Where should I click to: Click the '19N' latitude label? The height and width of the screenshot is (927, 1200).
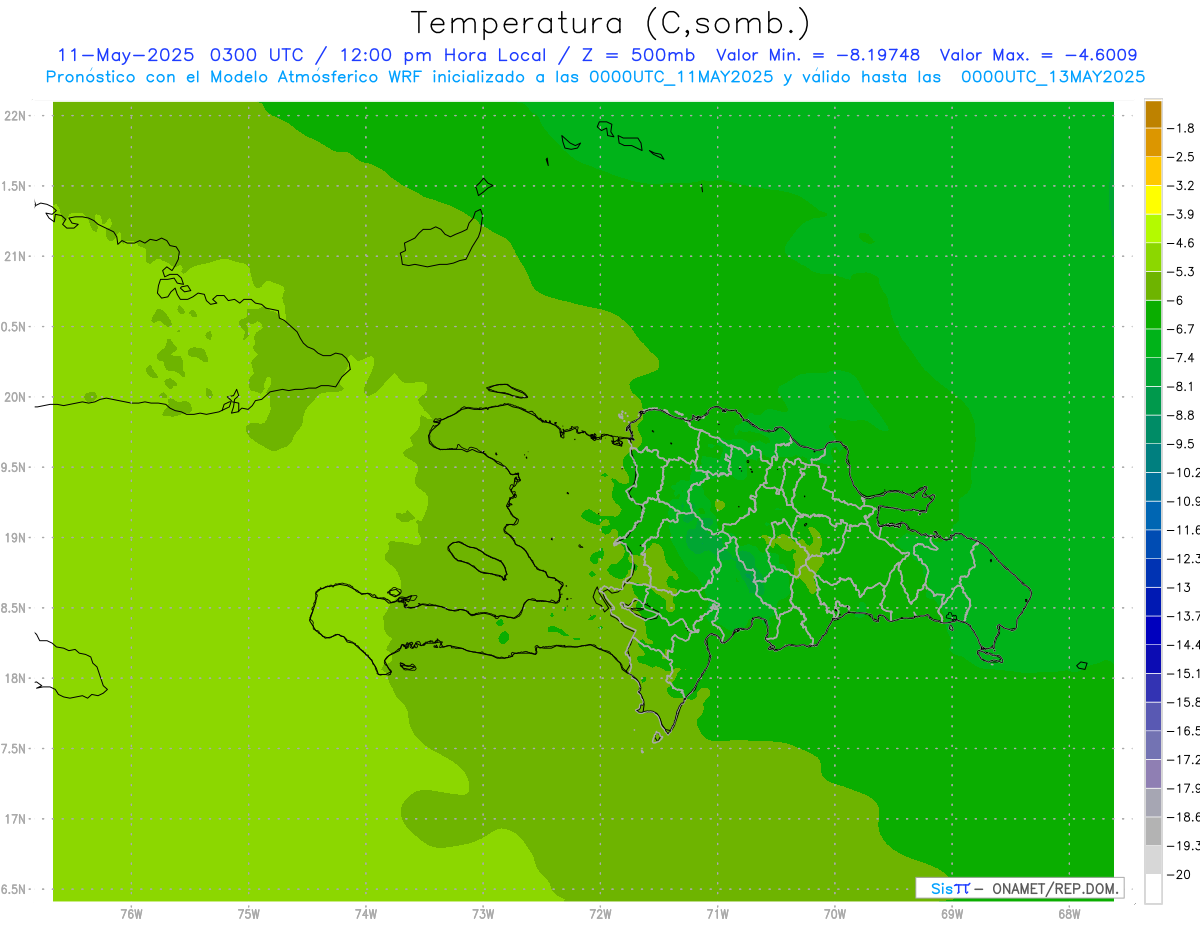pyautogui.click(x=16, y=538)
